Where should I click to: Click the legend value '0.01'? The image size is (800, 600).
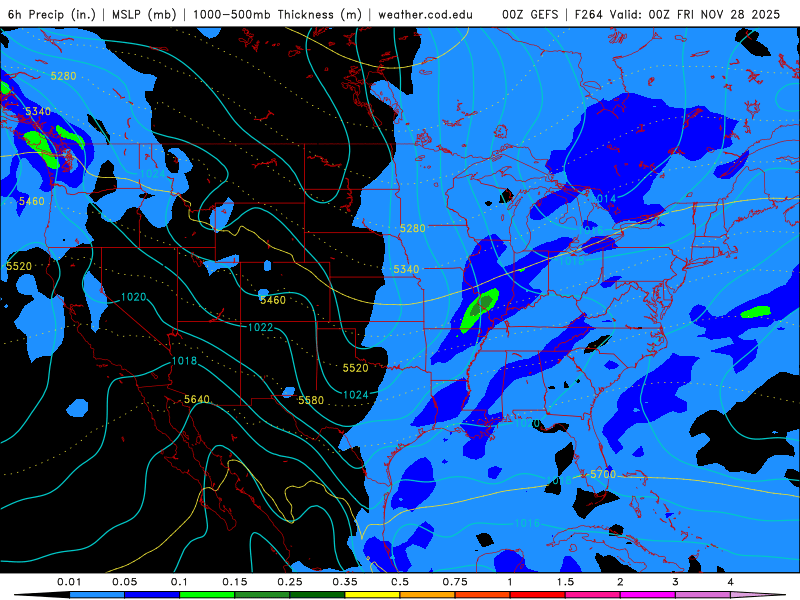(69, 582)
